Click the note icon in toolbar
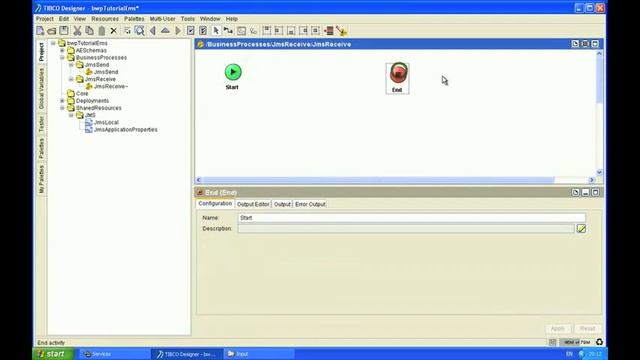640x360 pixels. pos(241,31)
